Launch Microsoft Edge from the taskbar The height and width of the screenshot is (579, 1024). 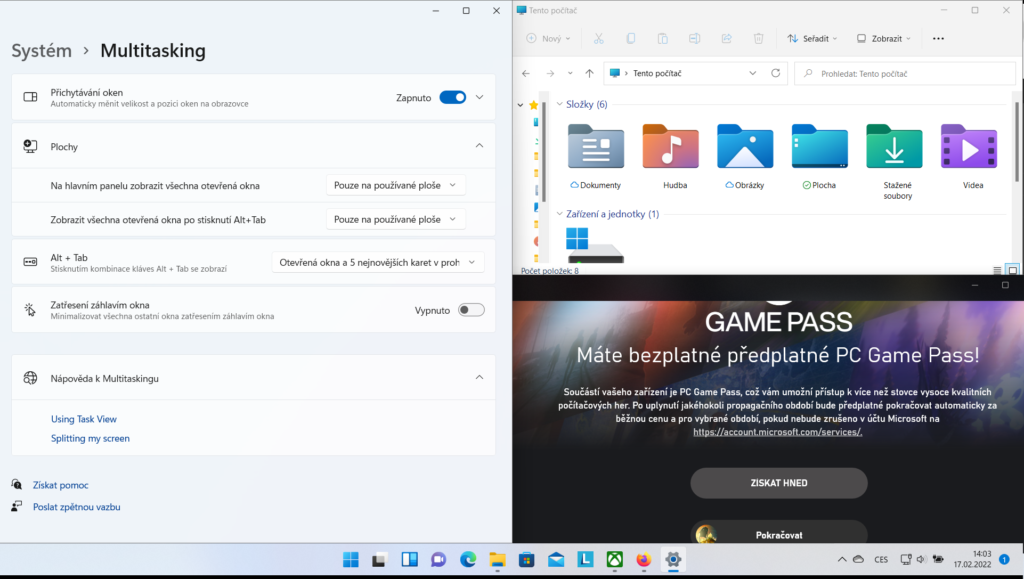click(x=468, y=559)
